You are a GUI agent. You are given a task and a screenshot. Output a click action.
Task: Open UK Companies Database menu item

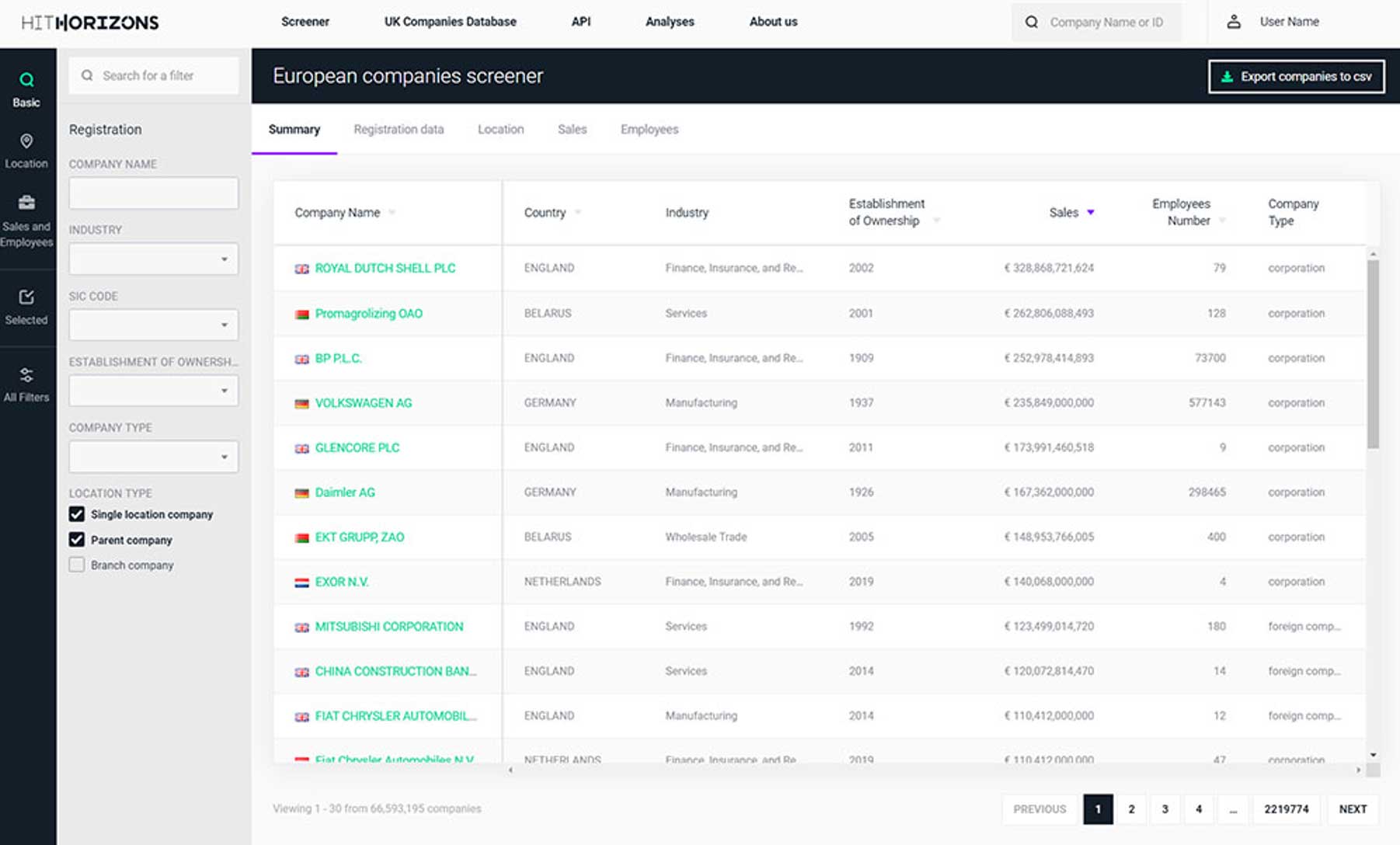pyautogui.click(x=450, y=22)
